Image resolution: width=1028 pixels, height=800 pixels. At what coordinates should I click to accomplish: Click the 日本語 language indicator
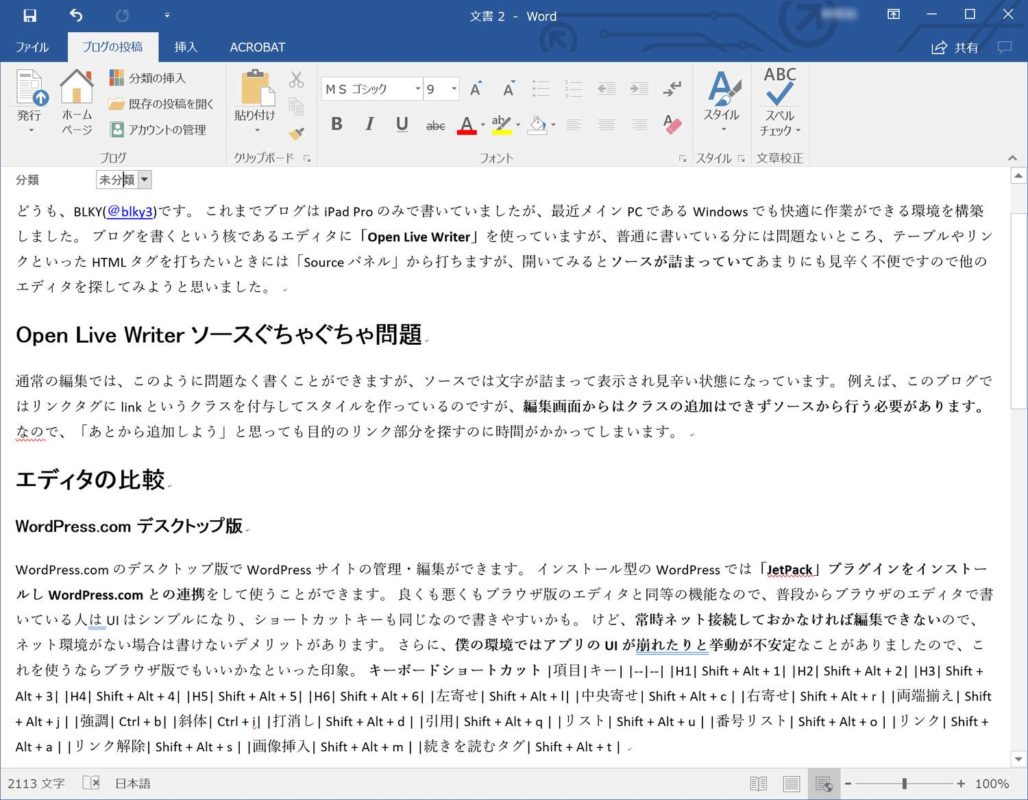pos(132,784)
